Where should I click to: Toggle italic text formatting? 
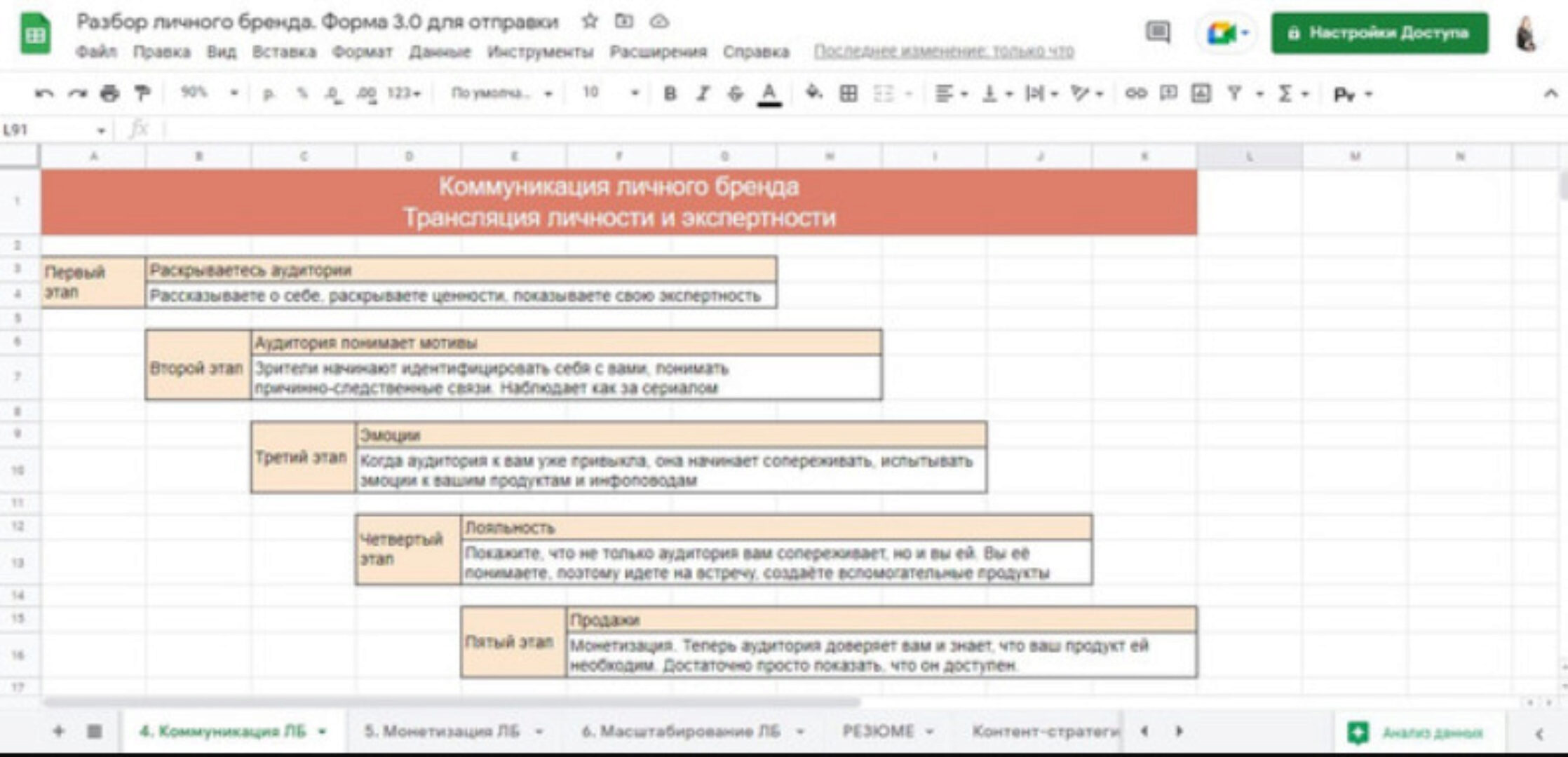[x=703, y=93]
